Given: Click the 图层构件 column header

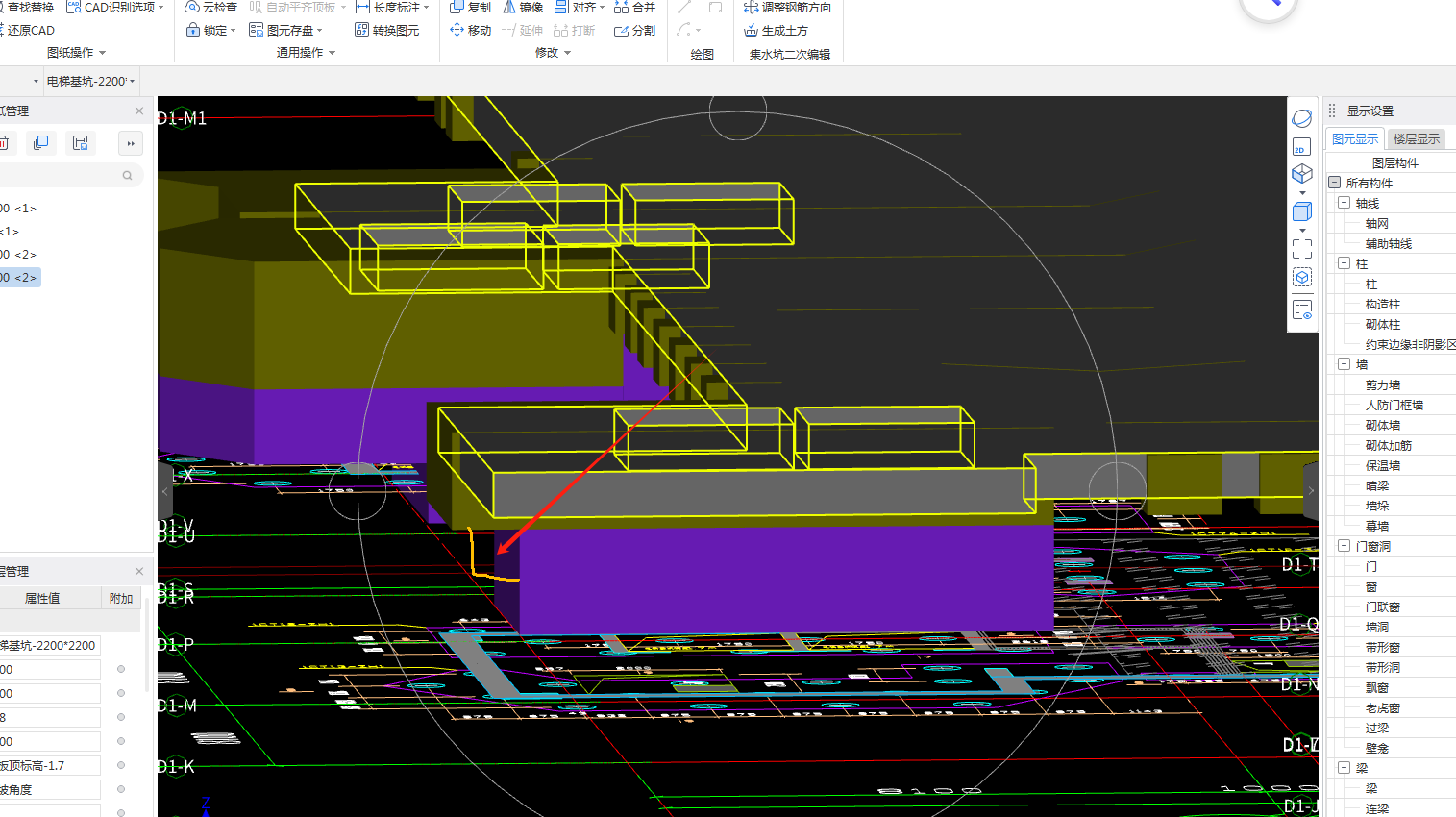Looking at the screenshot, I should (x=1394, y=162).
